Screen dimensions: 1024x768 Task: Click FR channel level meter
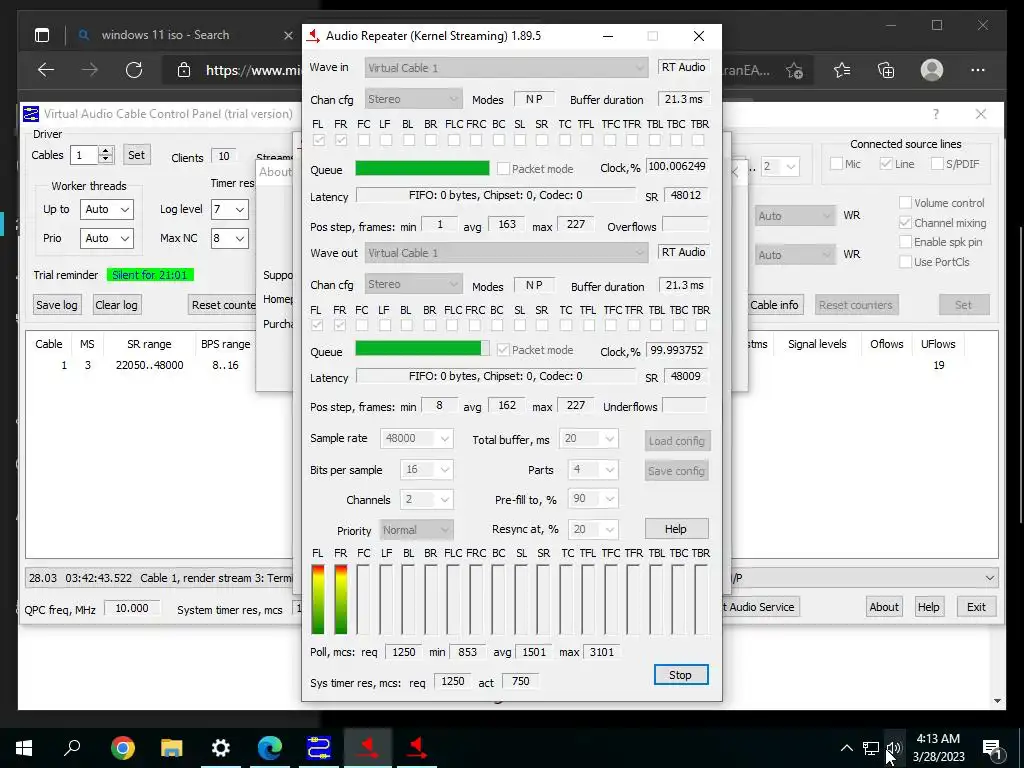click(x=341, y=600)
